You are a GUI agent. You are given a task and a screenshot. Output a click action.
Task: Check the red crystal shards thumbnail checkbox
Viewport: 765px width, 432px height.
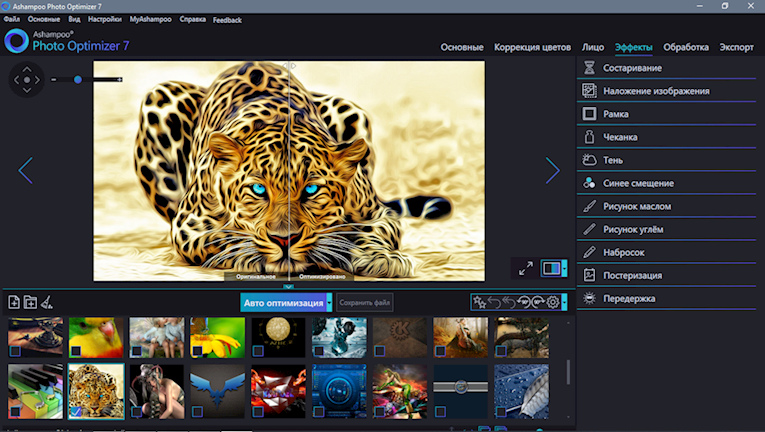point(258,412)
